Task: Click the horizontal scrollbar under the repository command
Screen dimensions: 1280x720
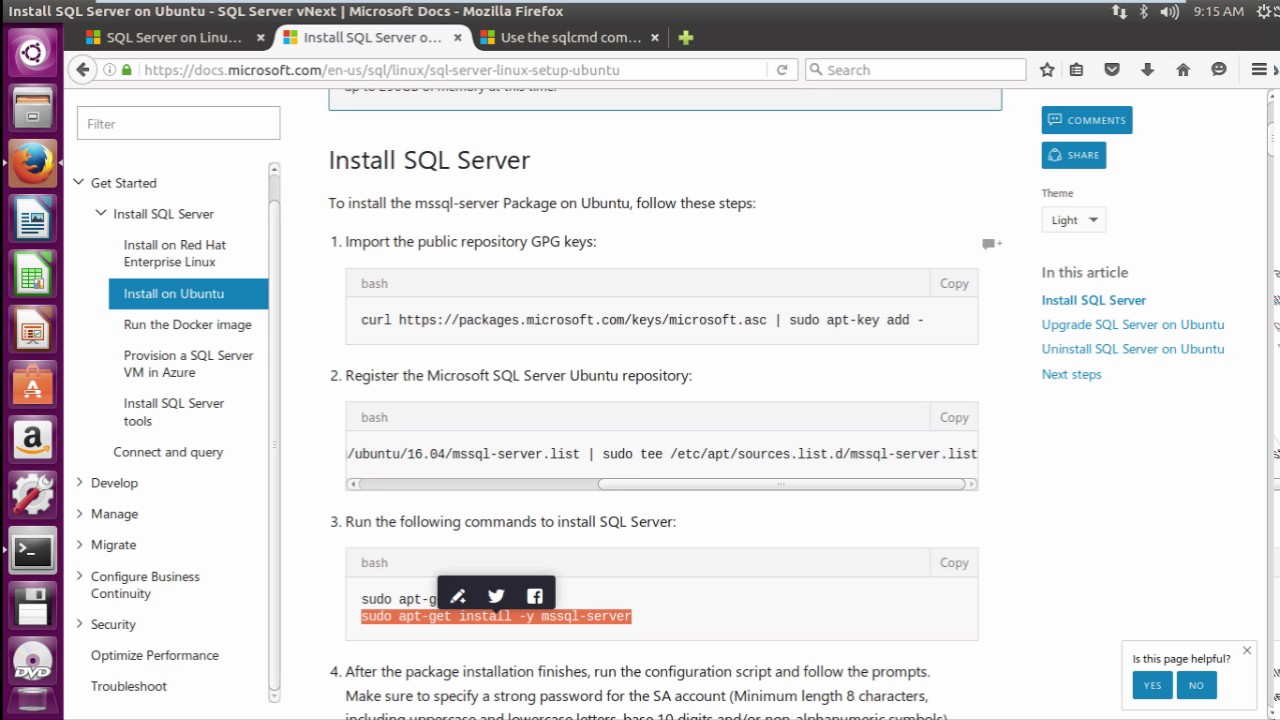Action: tap(780, 484)
